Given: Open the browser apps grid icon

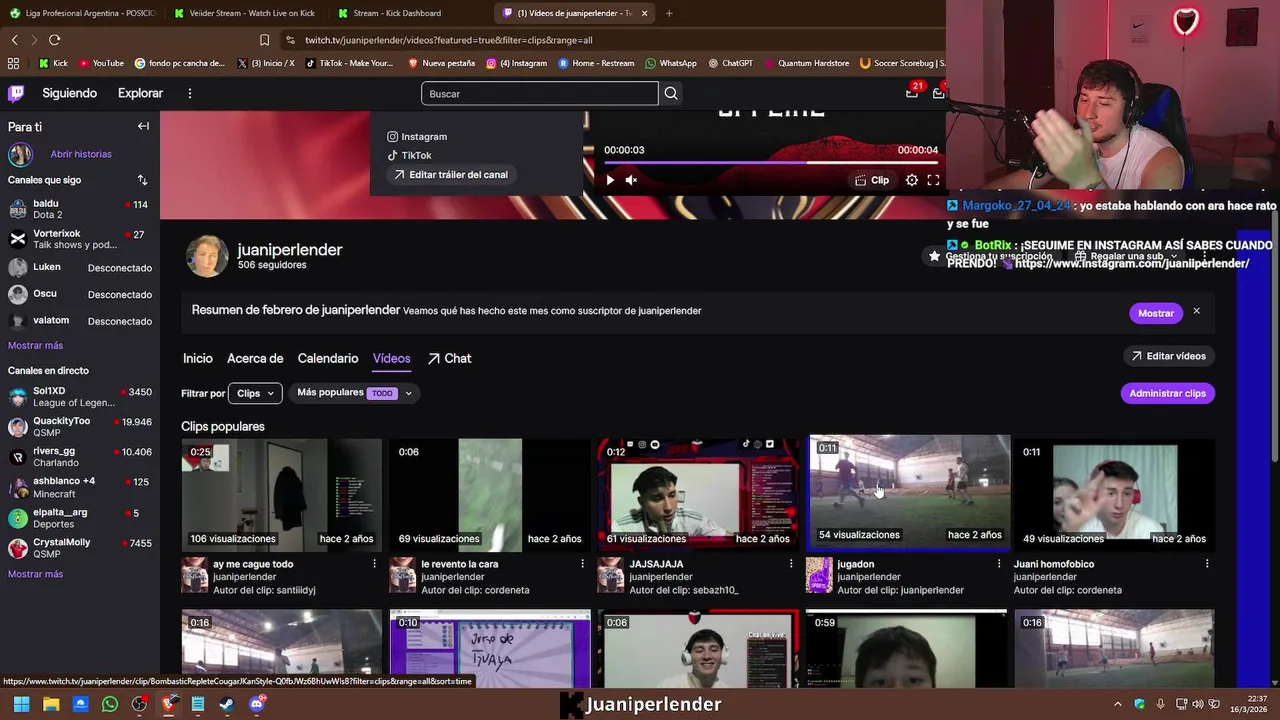Looking at the screenshot, I should pos(13,63).
